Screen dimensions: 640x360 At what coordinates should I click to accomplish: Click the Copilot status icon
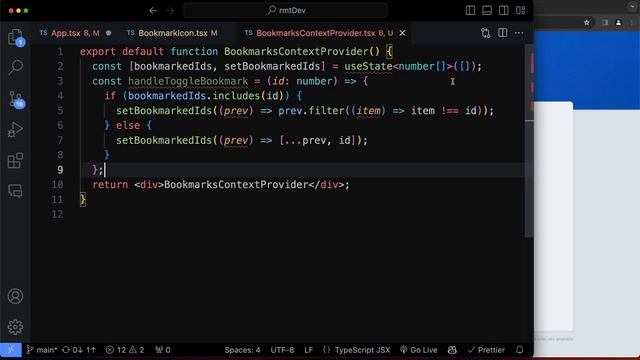[452, 350]
